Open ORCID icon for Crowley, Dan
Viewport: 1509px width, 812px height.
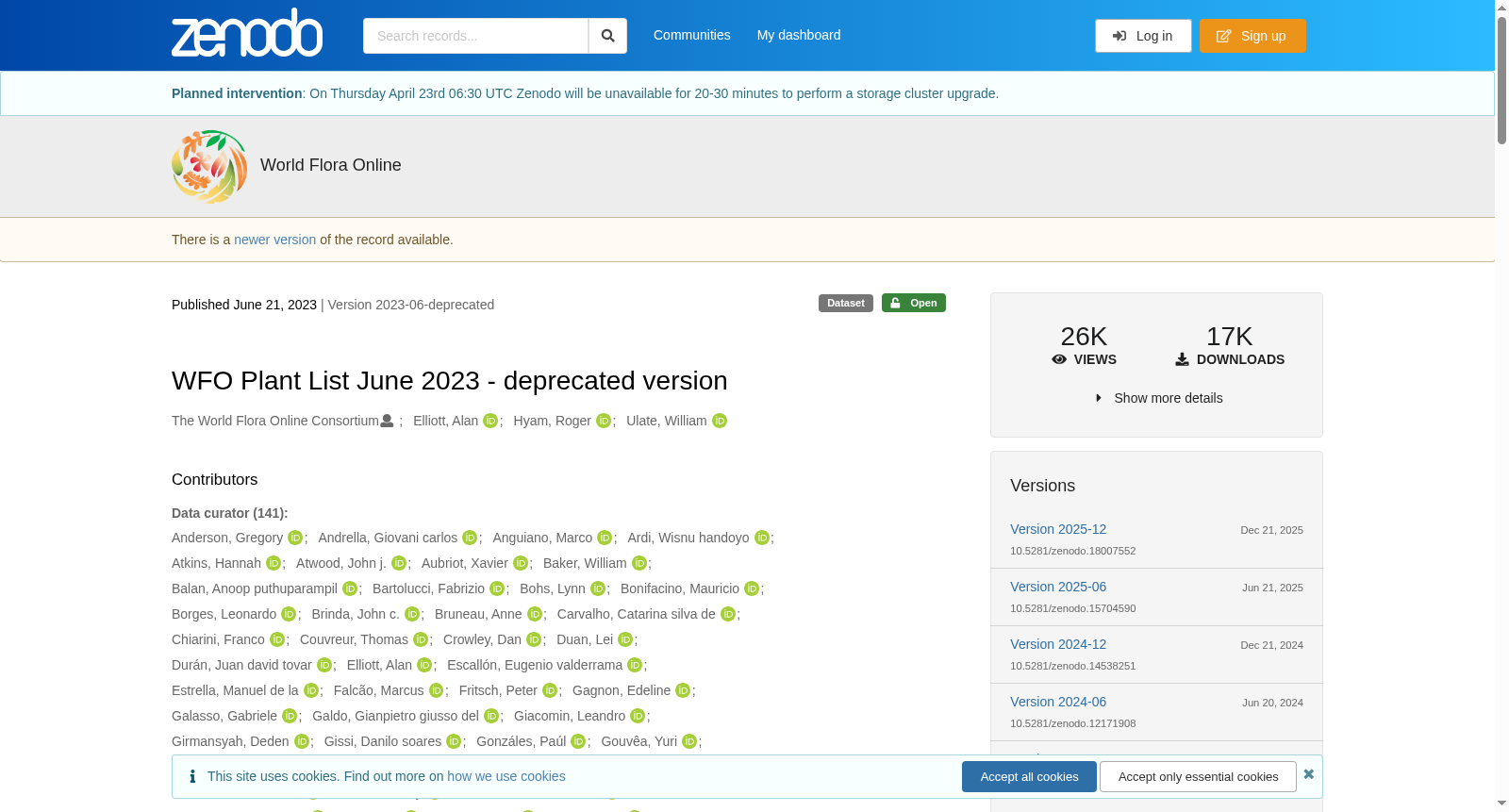534,639
